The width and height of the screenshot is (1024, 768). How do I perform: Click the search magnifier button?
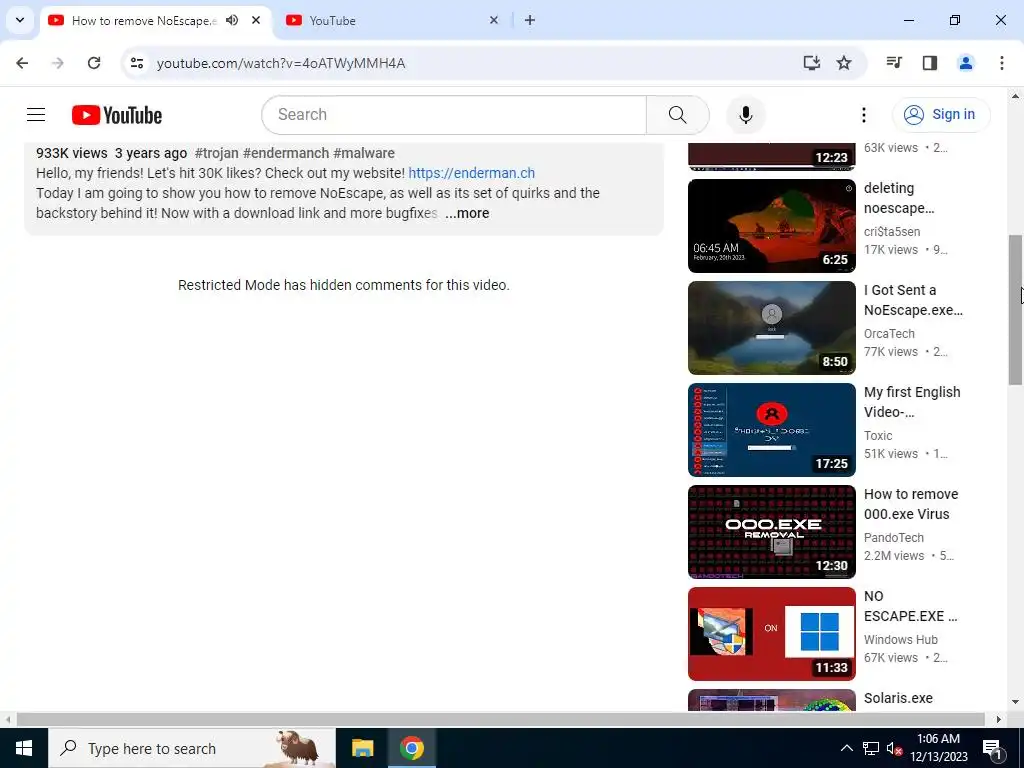677,115
